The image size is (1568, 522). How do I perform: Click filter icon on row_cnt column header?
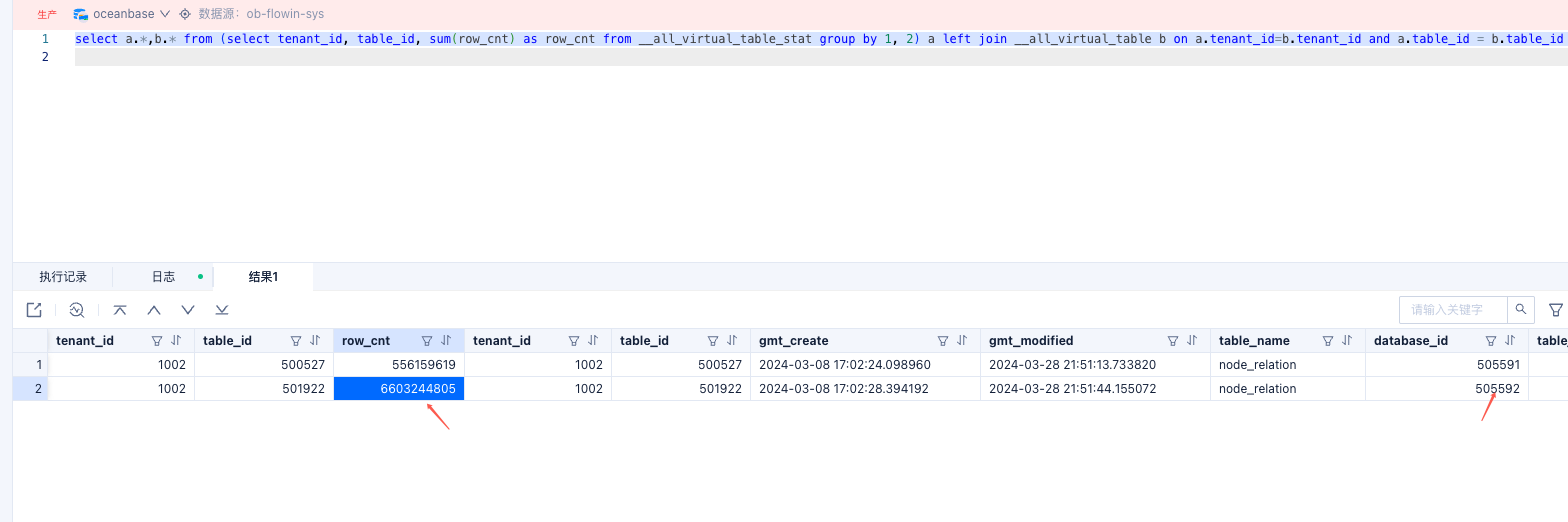tap(427, 341)
